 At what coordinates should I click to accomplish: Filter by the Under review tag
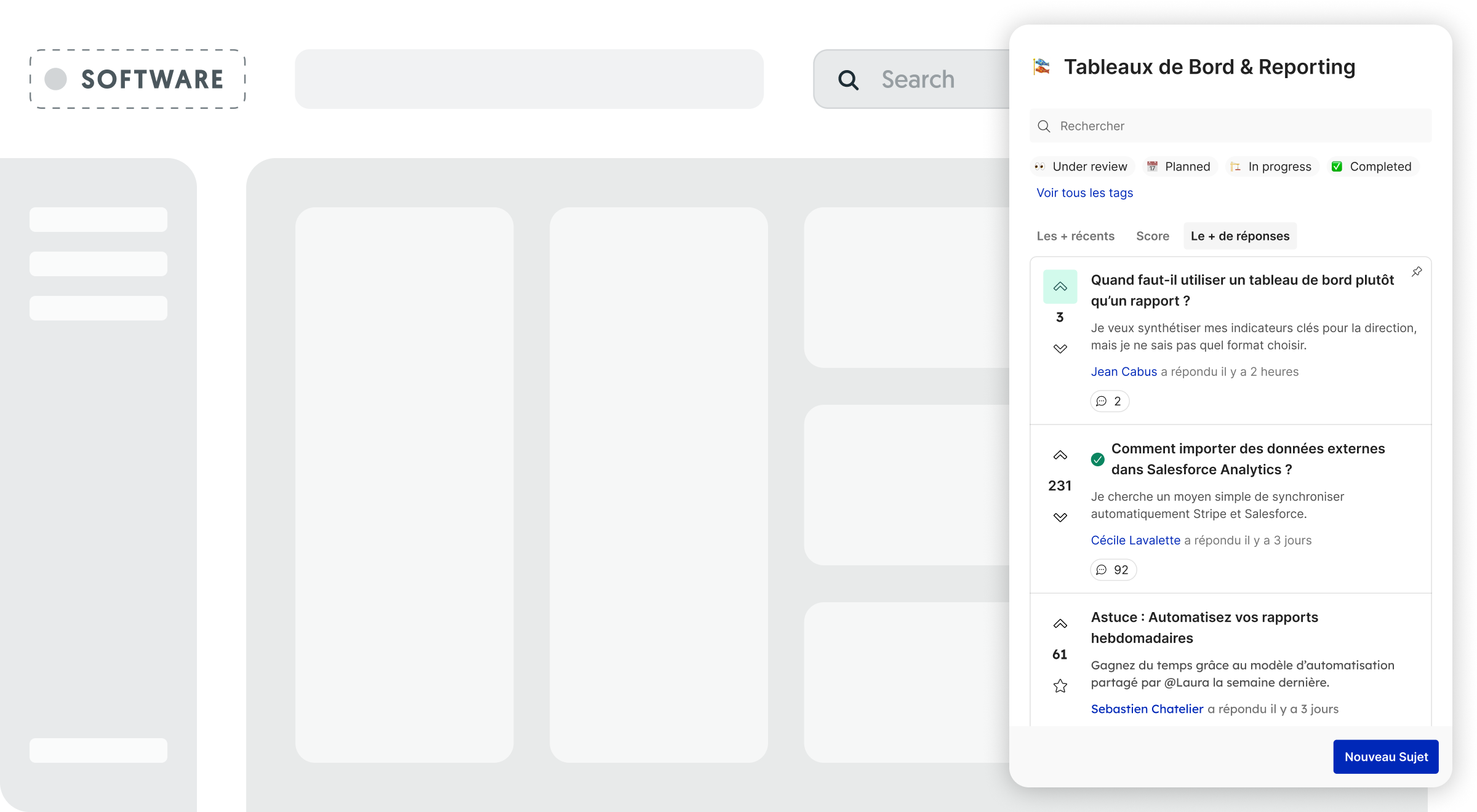(1082, 167)
